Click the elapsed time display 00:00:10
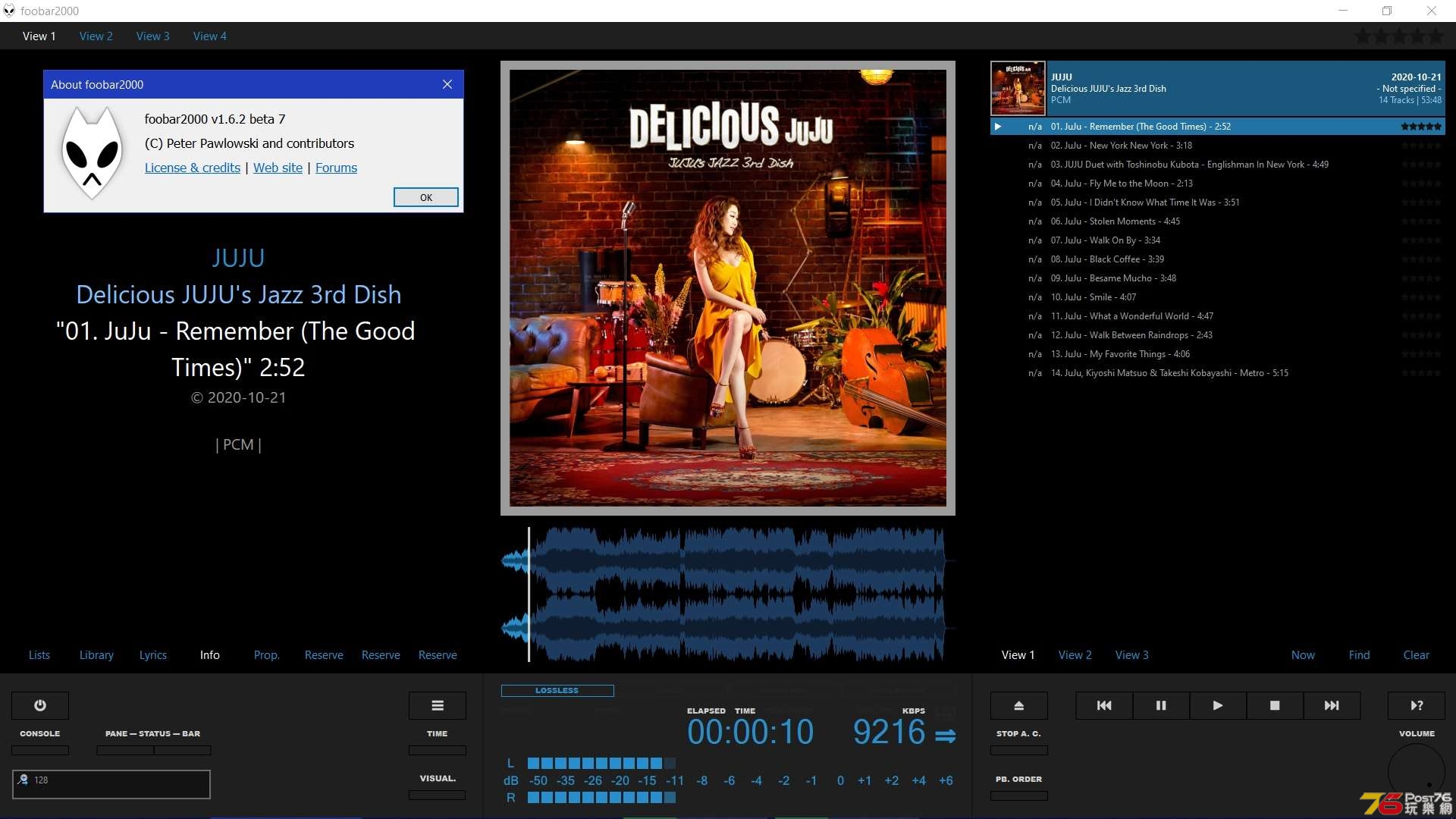1456x819 pixels. pyautogui.click(x=750, y=733)
